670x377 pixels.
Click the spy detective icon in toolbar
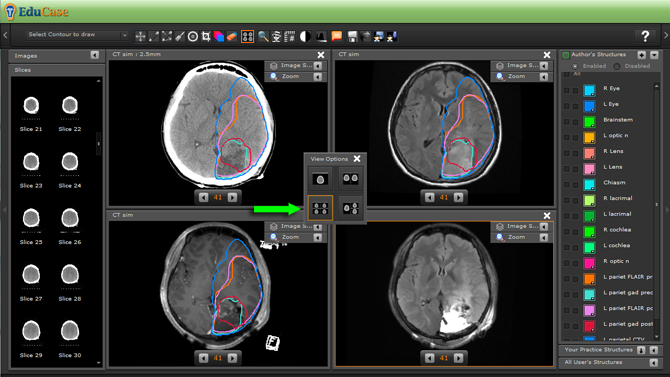(x=276, y=36)
